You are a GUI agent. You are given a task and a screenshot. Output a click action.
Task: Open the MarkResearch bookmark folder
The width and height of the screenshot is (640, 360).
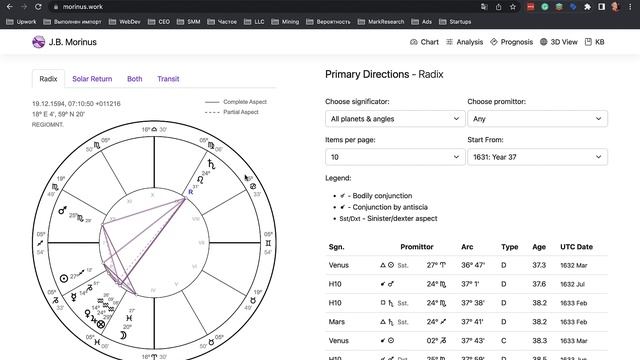click(381, 22)
